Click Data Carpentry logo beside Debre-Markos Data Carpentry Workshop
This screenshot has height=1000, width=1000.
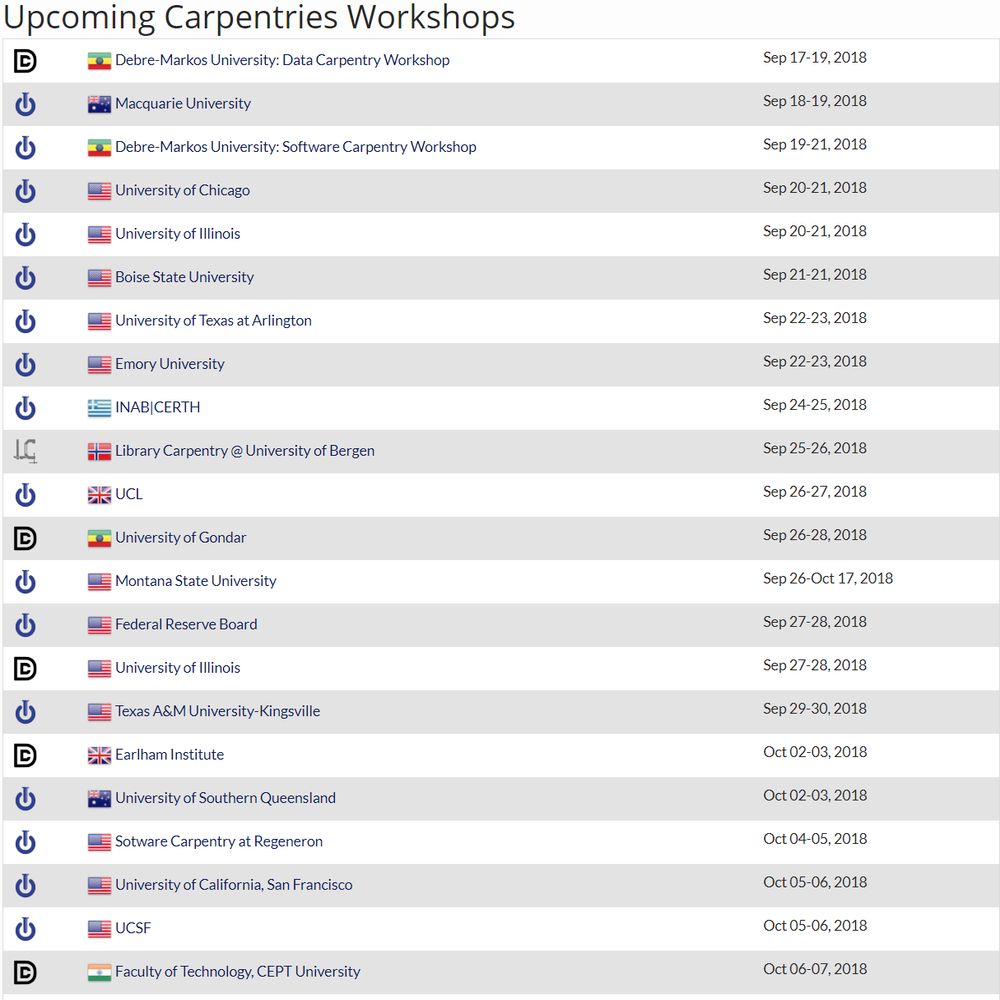click(25, 61)
